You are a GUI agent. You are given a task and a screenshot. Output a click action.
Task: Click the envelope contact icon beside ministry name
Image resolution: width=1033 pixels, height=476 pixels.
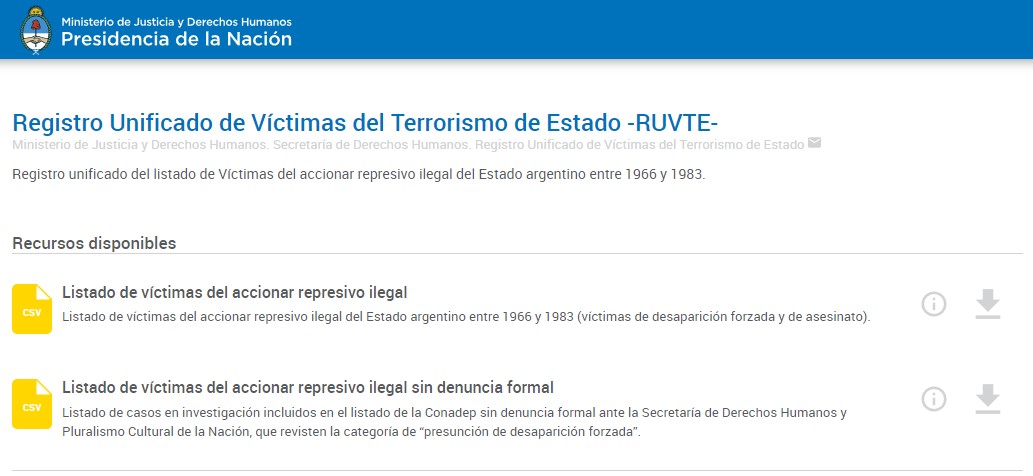pyautogui.click(x=814, y=143)
